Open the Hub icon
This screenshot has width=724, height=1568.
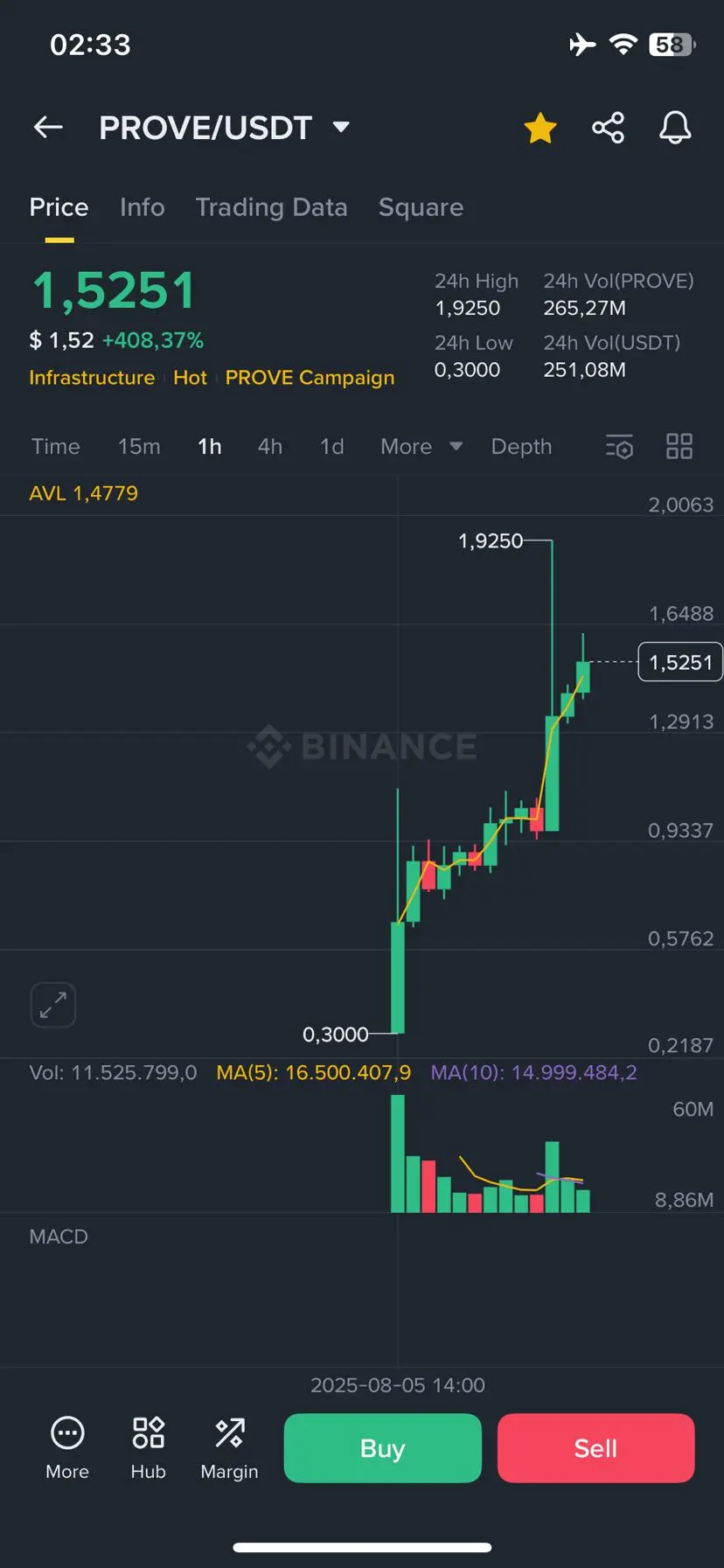click(x=149, y=1448)
